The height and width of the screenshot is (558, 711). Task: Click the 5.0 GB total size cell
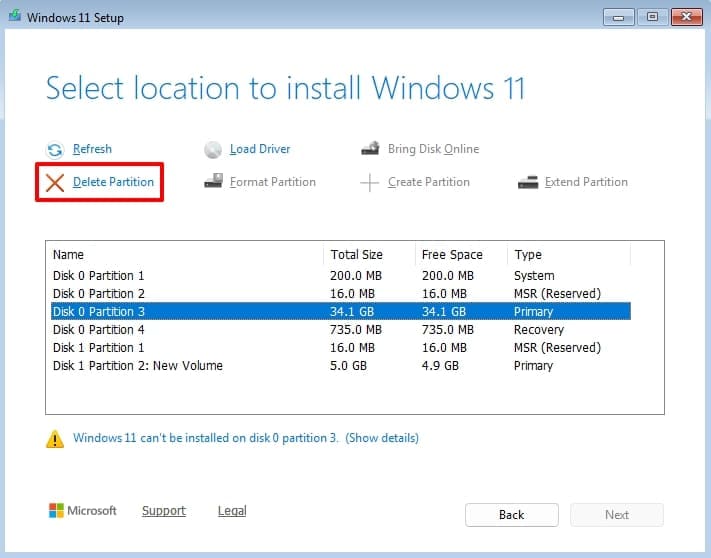[348, 366]
